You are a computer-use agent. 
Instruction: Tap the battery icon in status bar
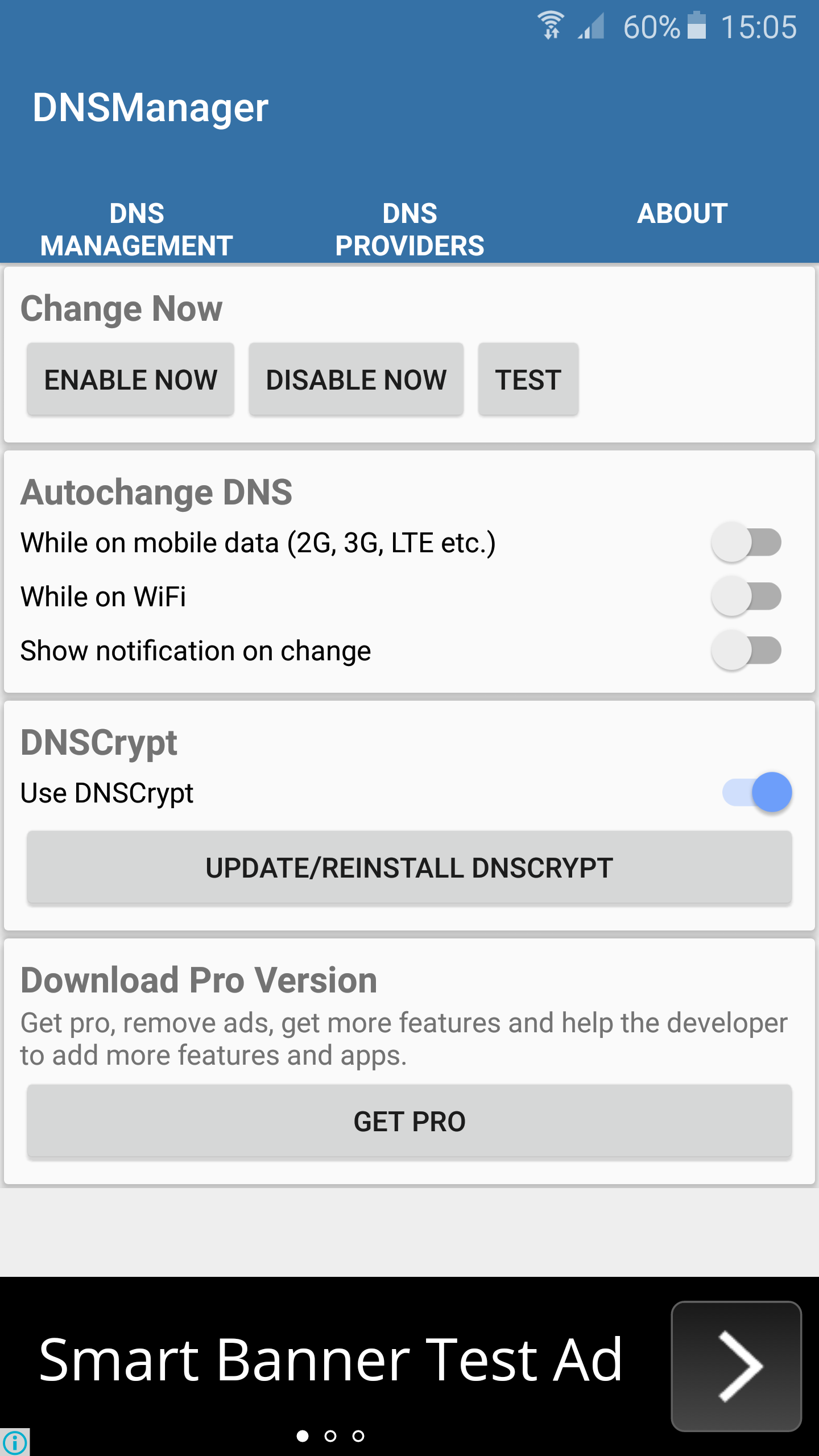pos(697,26)
